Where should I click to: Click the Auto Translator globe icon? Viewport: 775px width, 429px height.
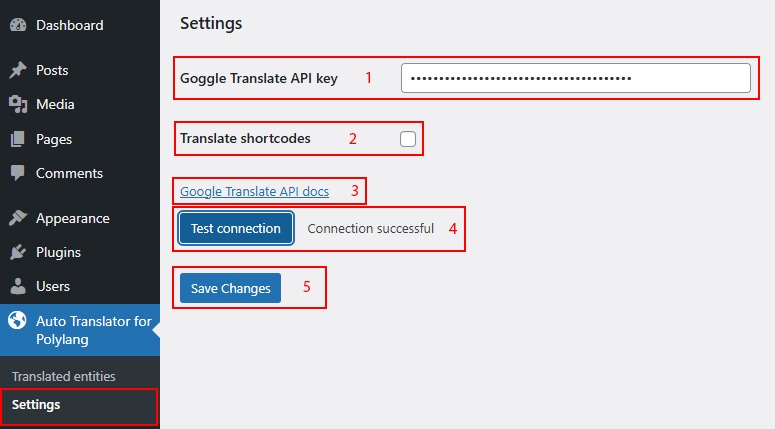18,321
